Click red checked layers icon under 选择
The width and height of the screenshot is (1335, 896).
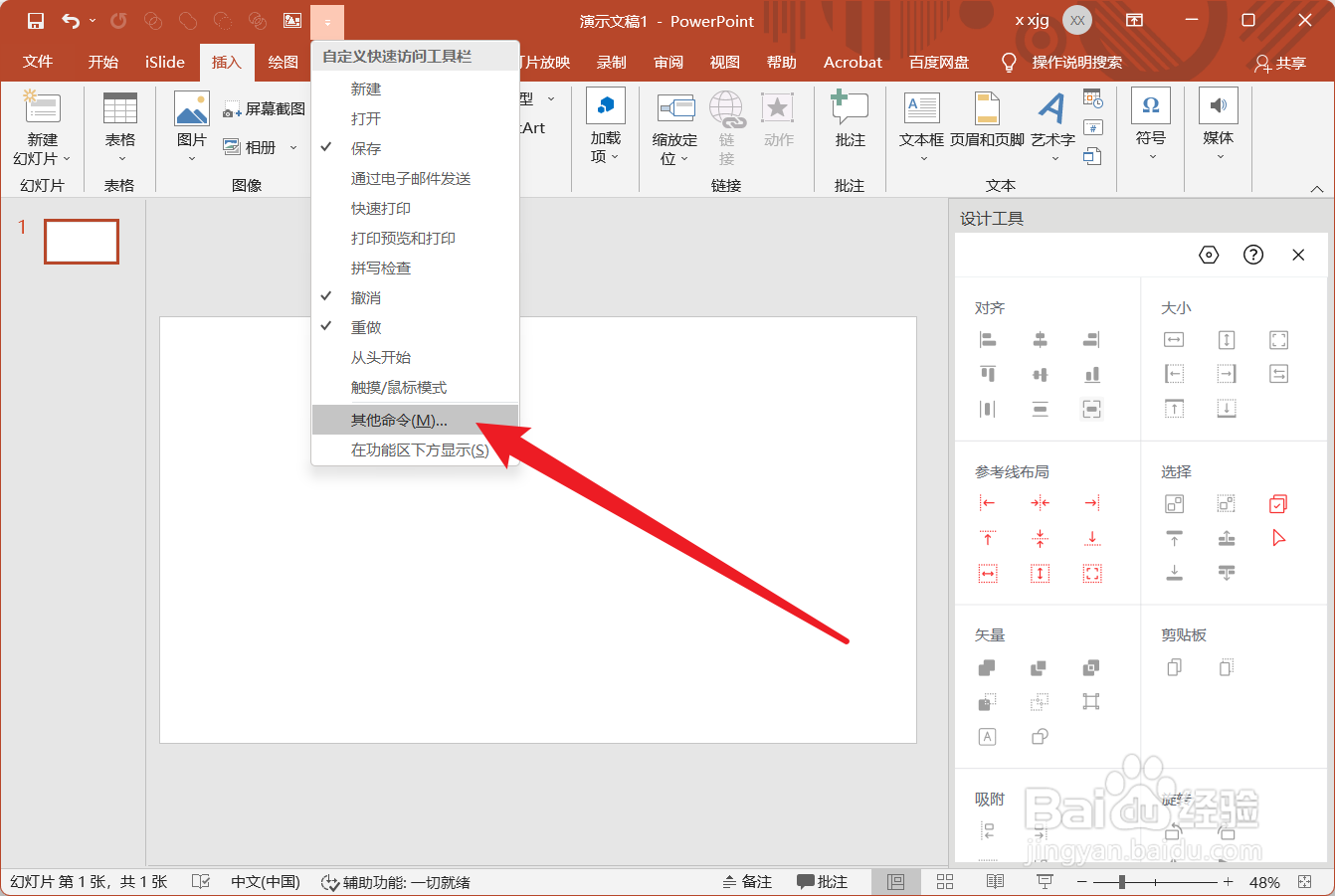point(1279,504)
